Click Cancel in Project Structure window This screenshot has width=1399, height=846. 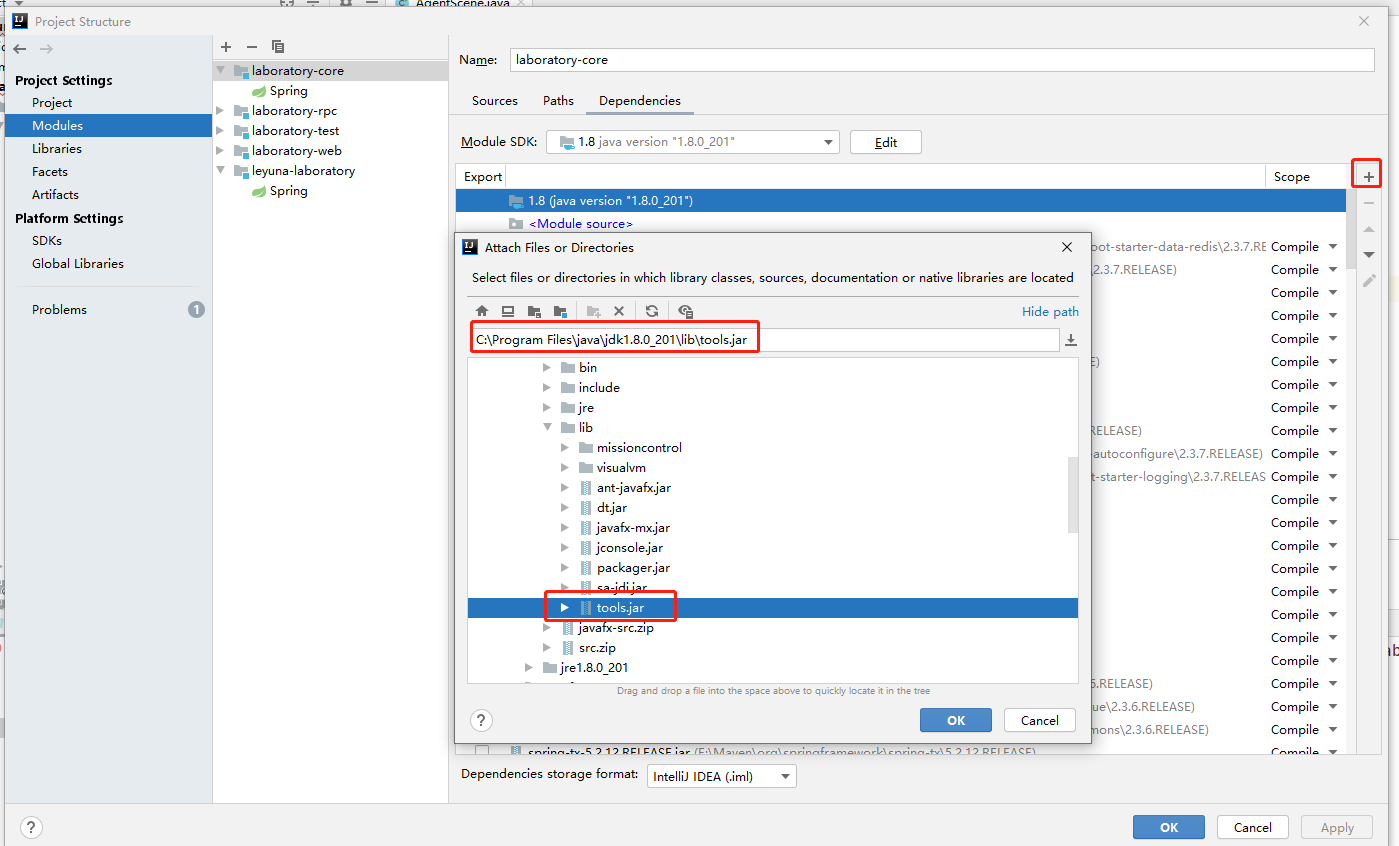(x=1253, y=827)
